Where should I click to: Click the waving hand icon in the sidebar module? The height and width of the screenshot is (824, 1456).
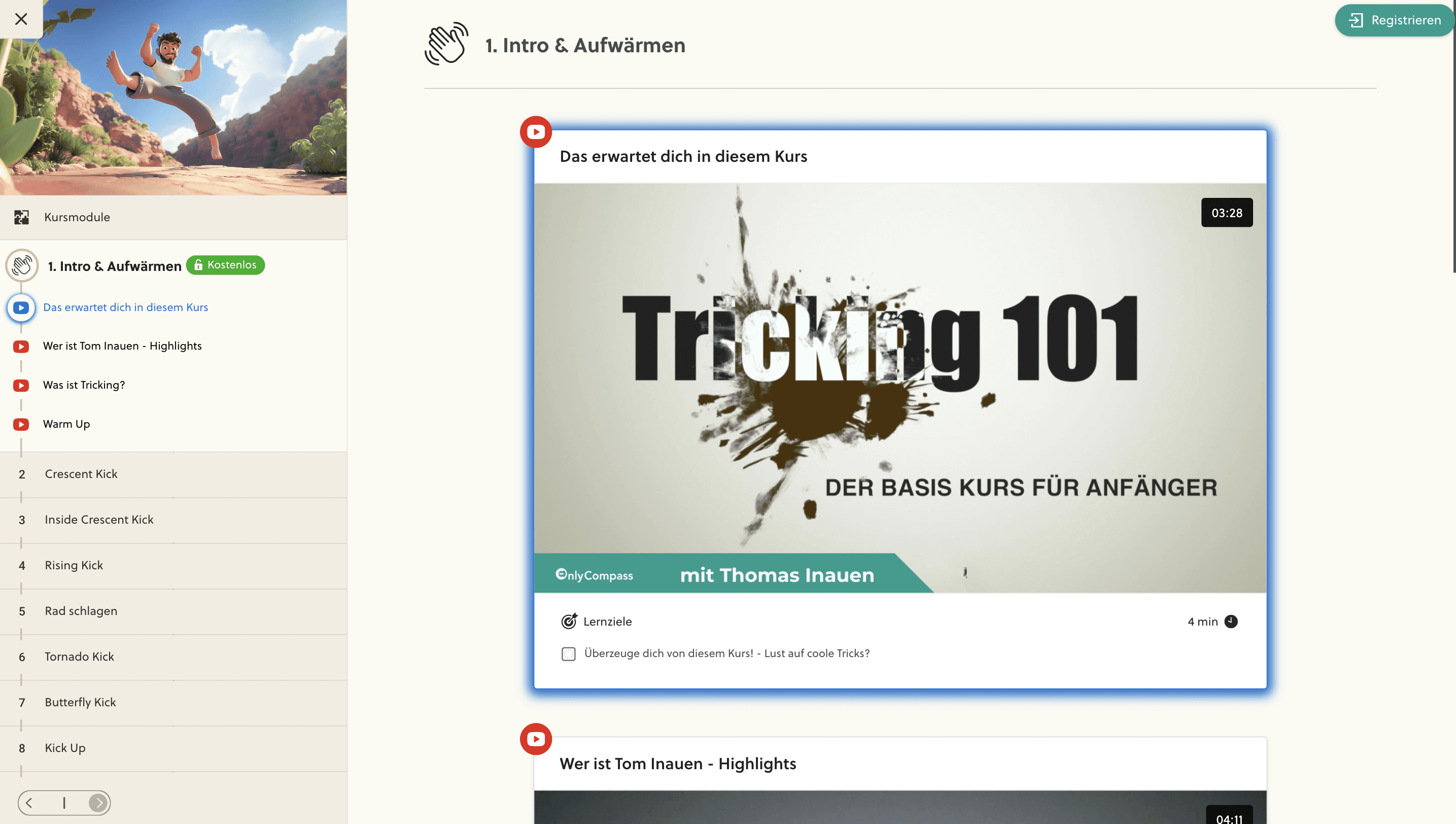click(x=22, y=265)
